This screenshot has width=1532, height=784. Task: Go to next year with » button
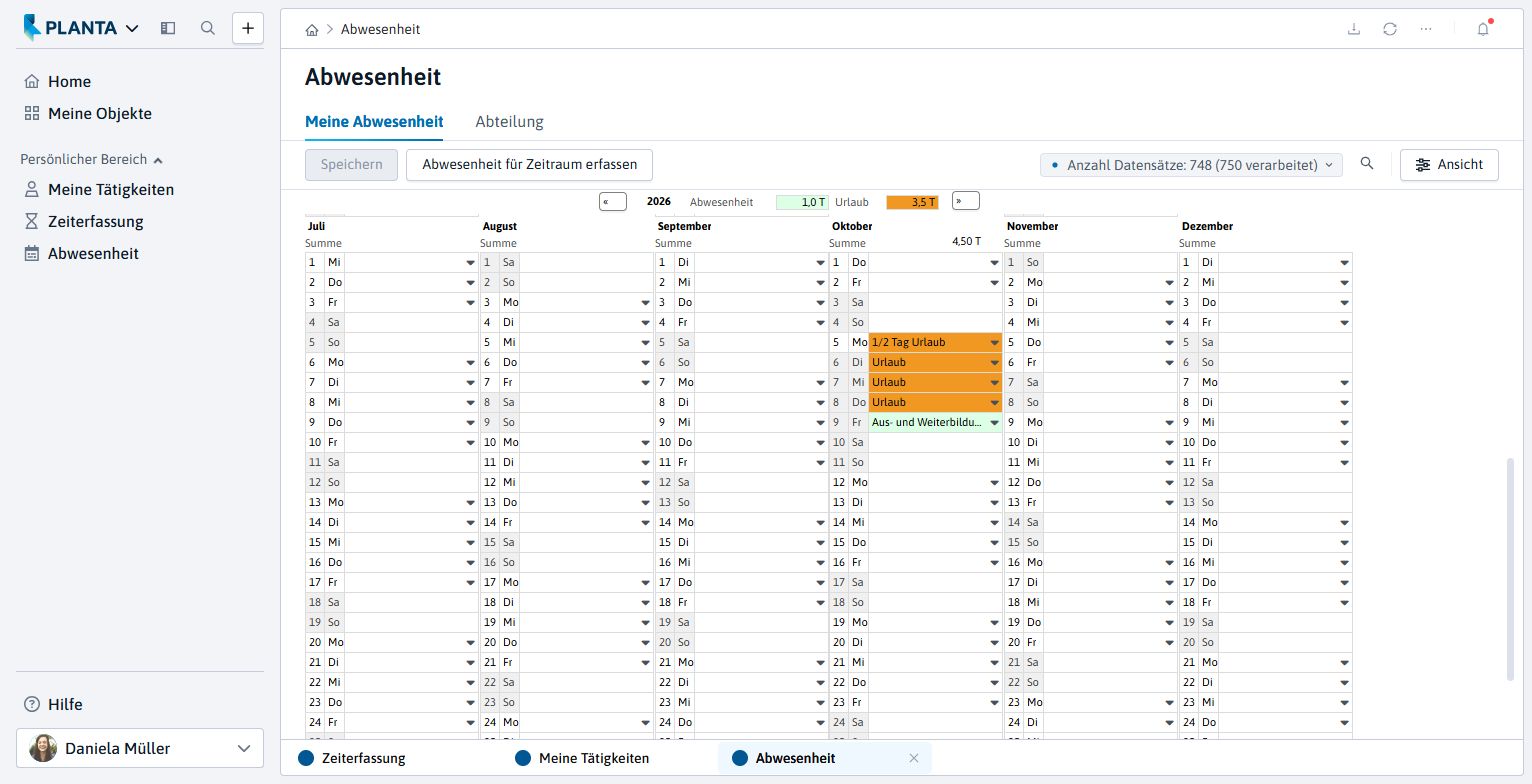pyautogui.click(x=965, y=201)
